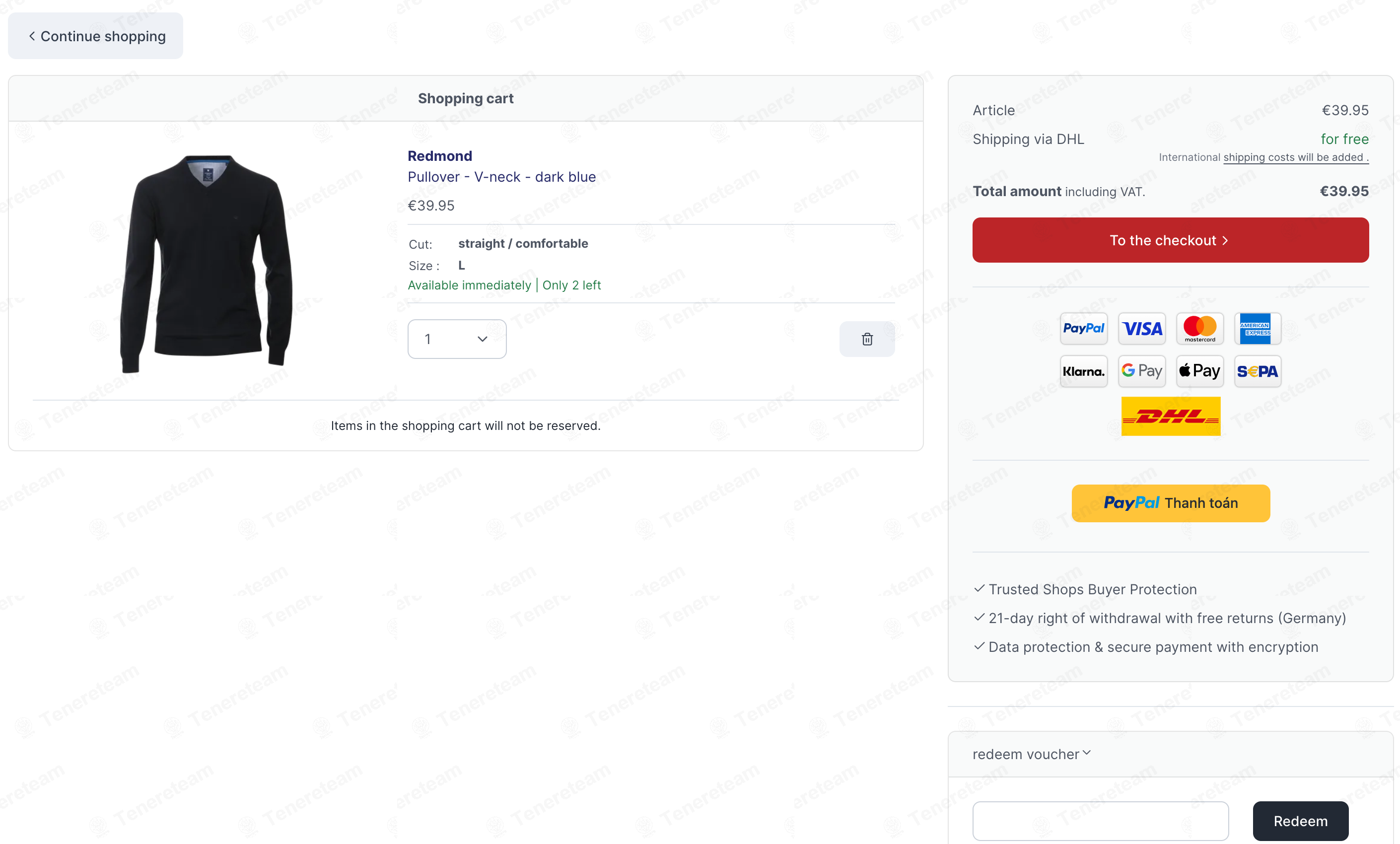Click the Google Pay icon
The height and width of the screenshot is (844, 1400).
tap(1141, 371)
